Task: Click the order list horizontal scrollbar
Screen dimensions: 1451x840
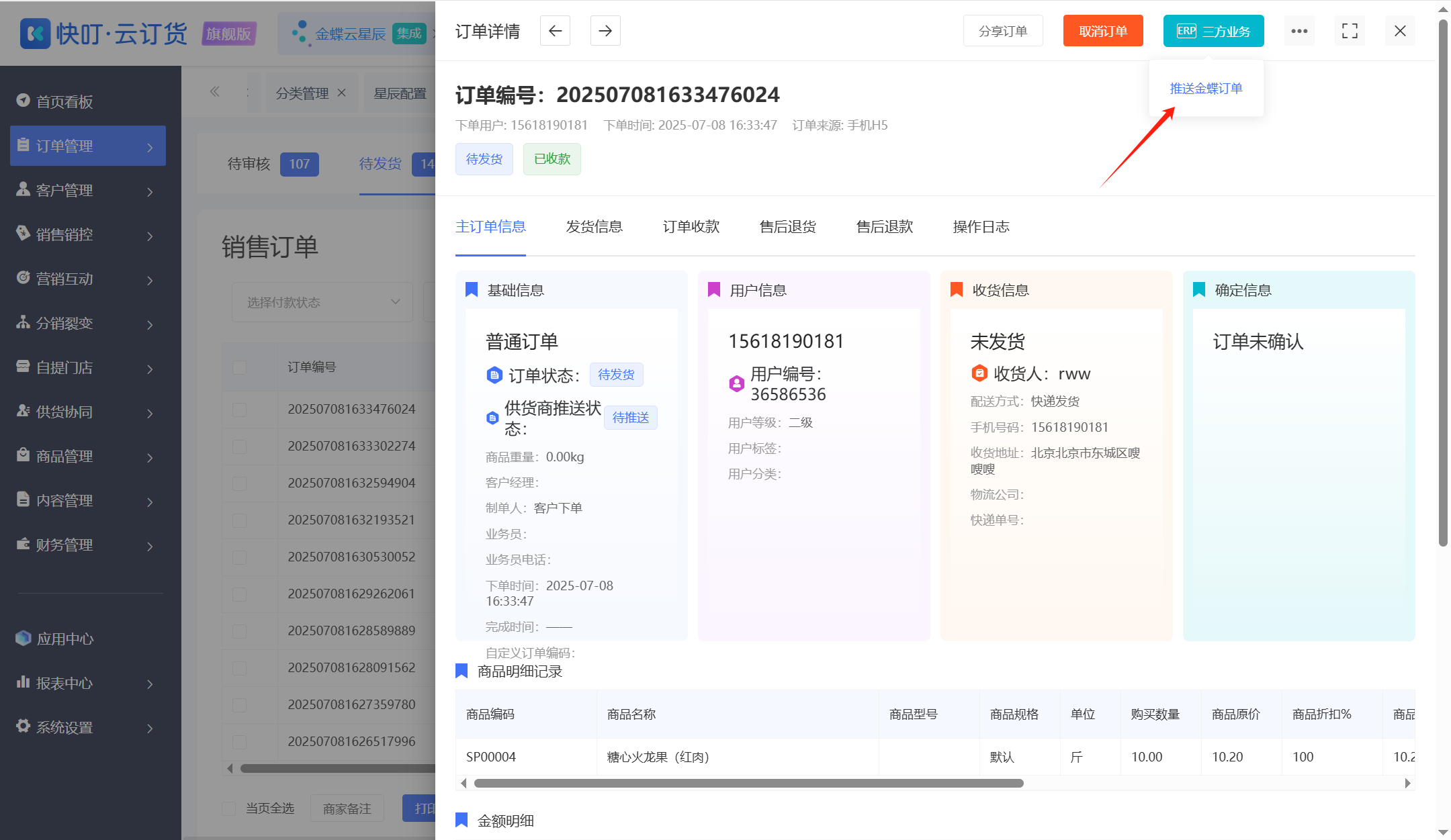Action: point(338,768)
